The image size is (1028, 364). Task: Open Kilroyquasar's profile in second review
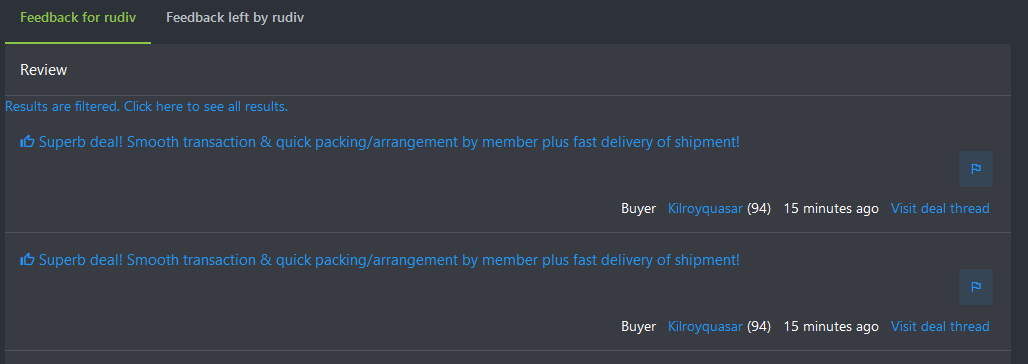tap(705, 327)
